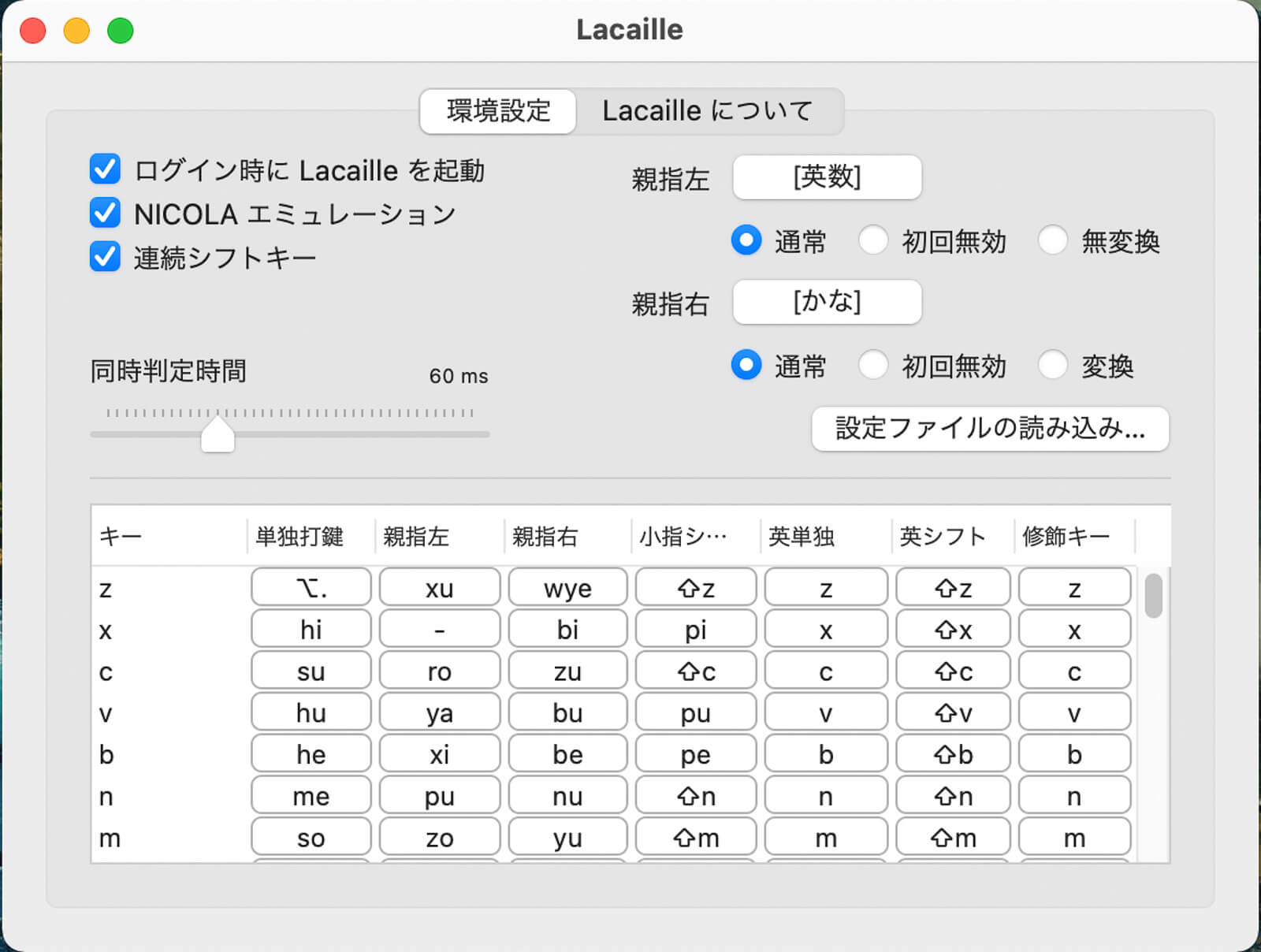Click the 単独打鍵 column header
This screenshot has width=1261, height=952.
click(311, 536)
